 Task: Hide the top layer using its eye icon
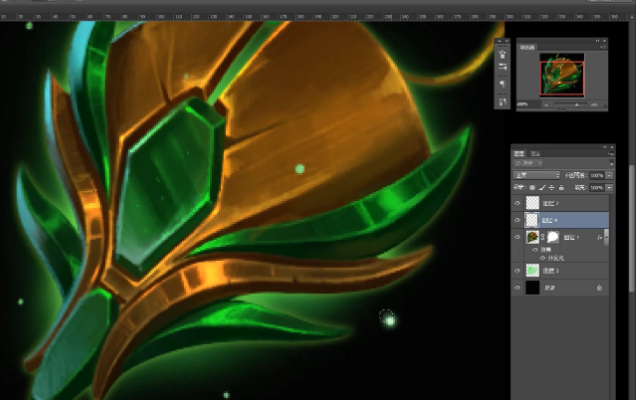(518, 203)
